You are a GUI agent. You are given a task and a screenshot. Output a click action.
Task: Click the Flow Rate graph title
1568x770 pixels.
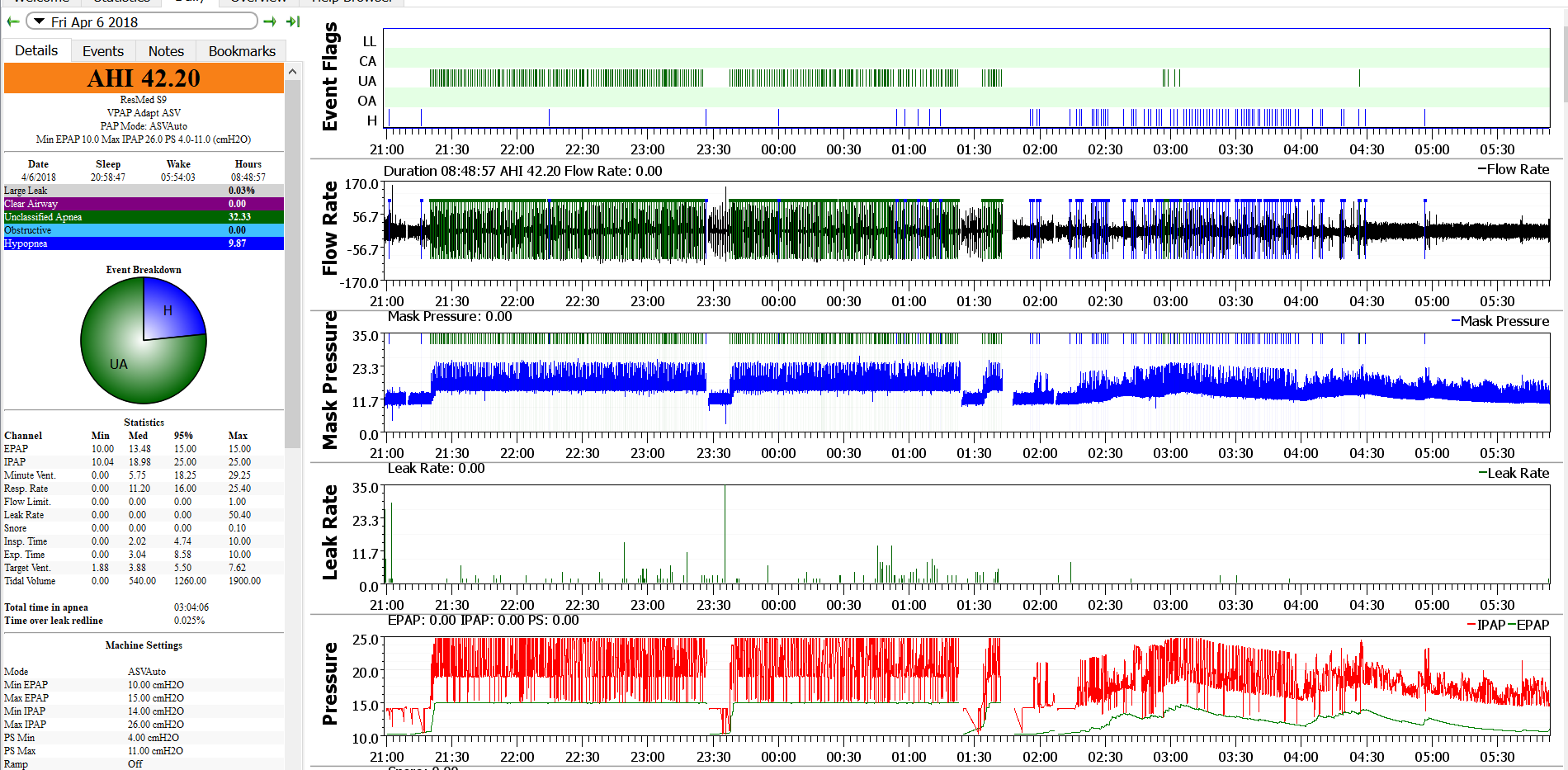330,228
